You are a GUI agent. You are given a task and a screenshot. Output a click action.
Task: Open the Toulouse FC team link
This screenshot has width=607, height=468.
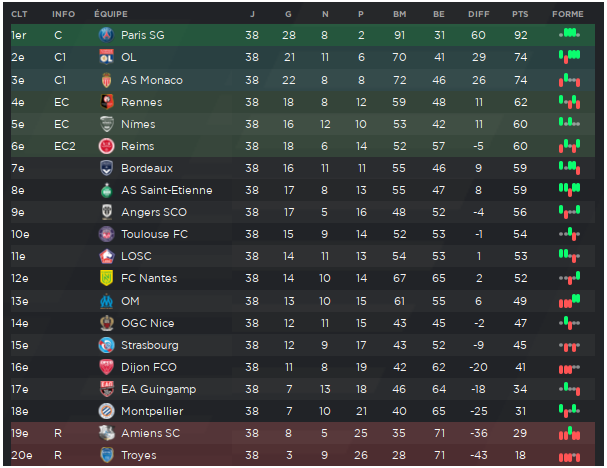click(x=154, y=234)
